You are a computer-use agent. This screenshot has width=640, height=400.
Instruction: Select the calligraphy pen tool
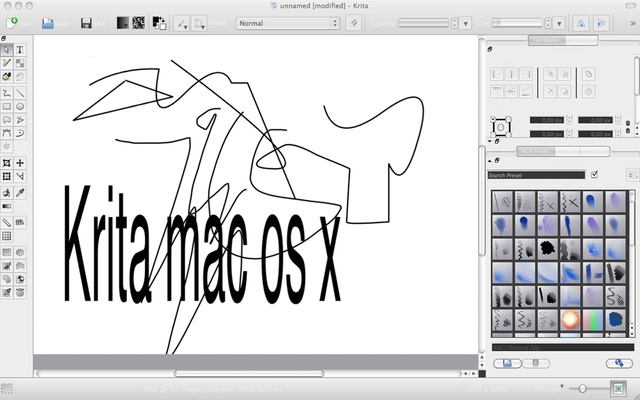(7, 63)
